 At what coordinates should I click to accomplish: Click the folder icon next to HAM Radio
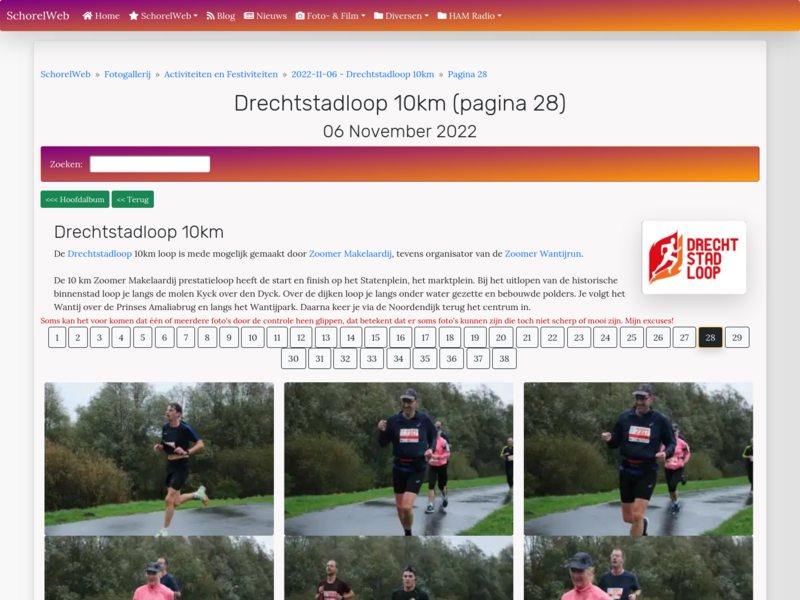tap(442, 16)
